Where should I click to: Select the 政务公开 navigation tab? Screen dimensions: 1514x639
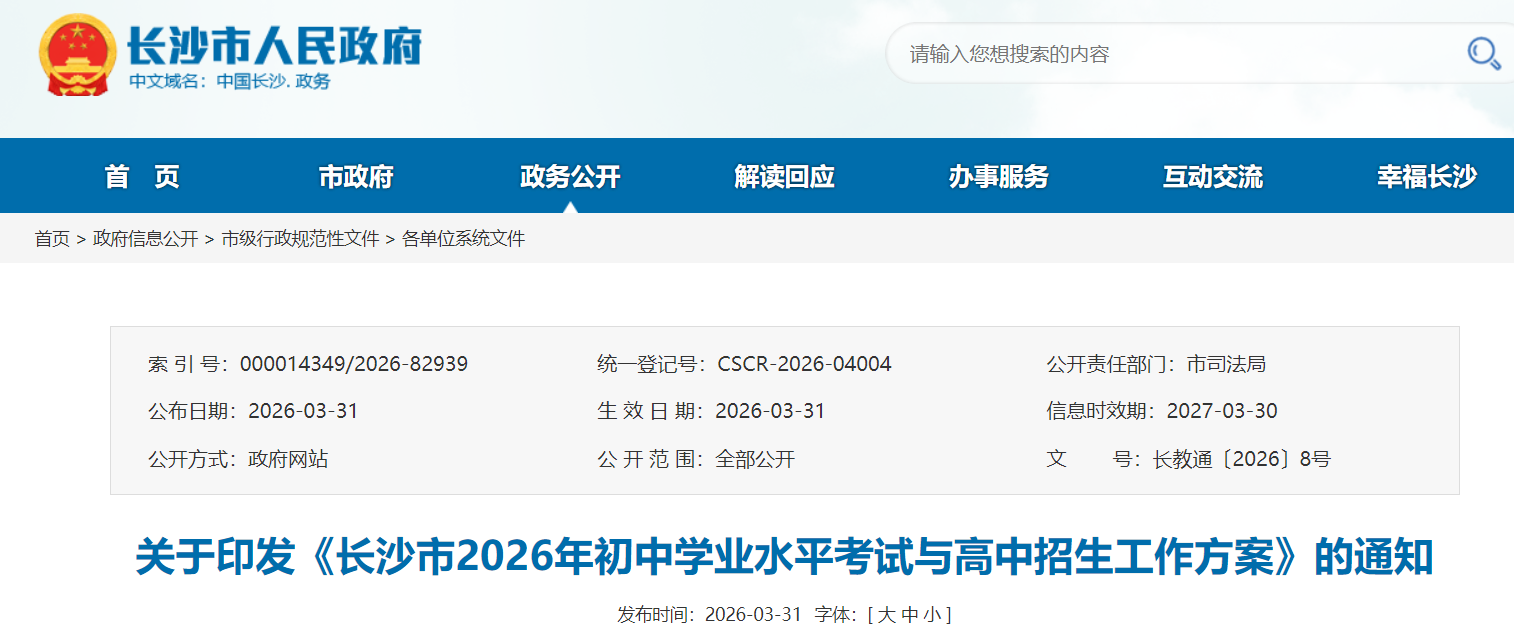570,177
